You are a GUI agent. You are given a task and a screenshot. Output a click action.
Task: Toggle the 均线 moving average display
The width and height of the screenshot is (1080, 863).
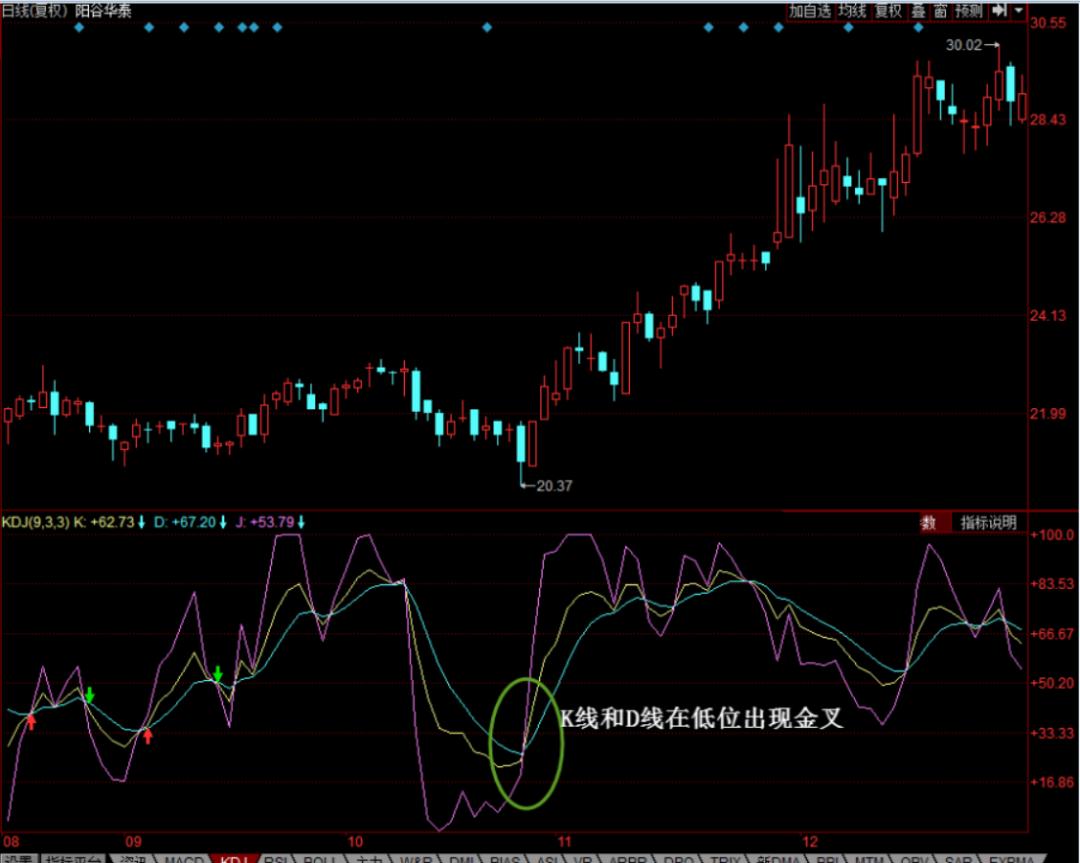[x=852, y=11]
